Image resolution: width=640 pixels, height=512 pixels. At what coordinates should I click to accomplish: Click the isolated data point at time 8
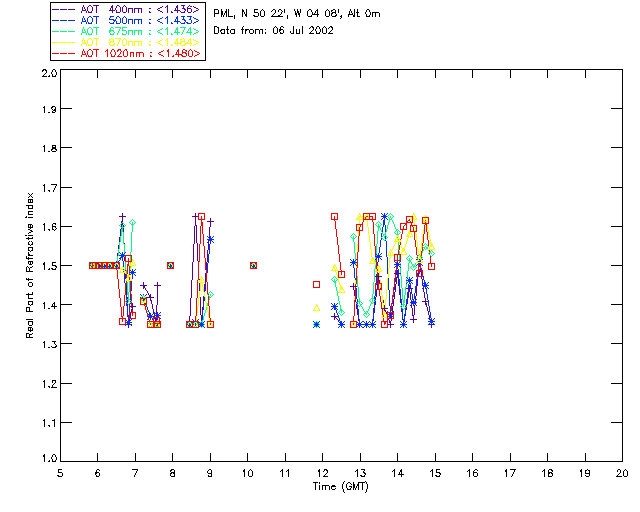point(171,265)
